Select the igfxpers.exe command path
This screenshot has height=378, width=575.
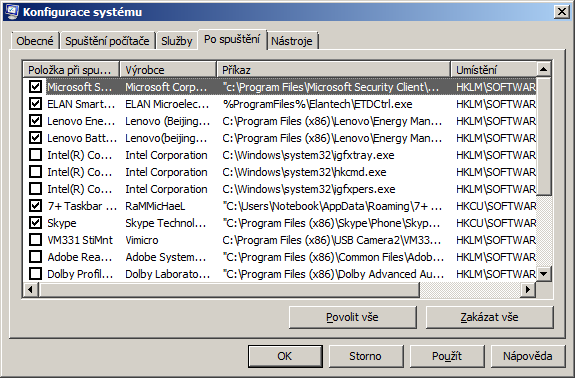point(309,189)
